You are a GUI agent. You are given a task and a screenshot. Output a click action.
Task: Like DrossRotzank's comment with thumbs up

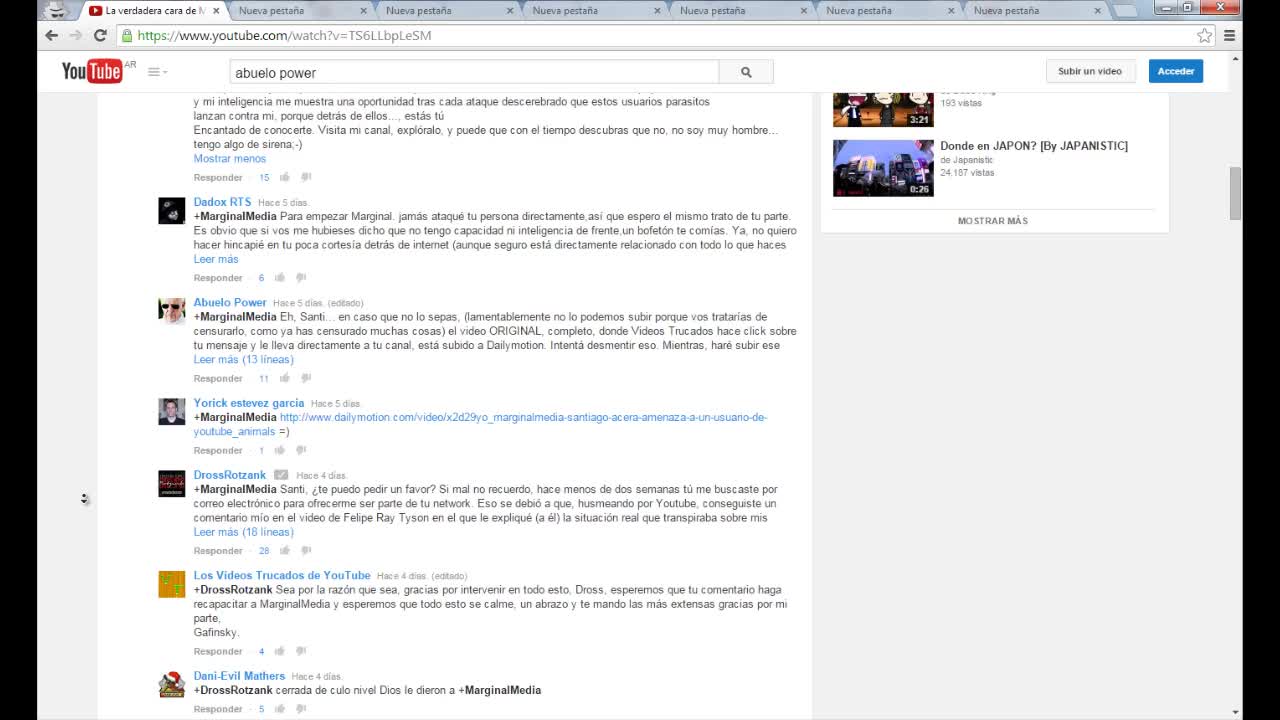[x=284, y=550]
